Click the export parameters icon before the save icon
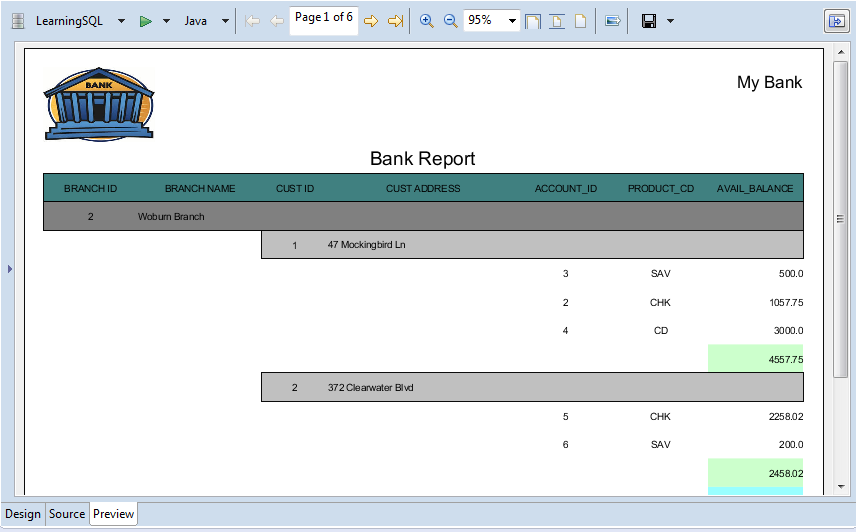The image size is (856, 532). click(613, 21)
